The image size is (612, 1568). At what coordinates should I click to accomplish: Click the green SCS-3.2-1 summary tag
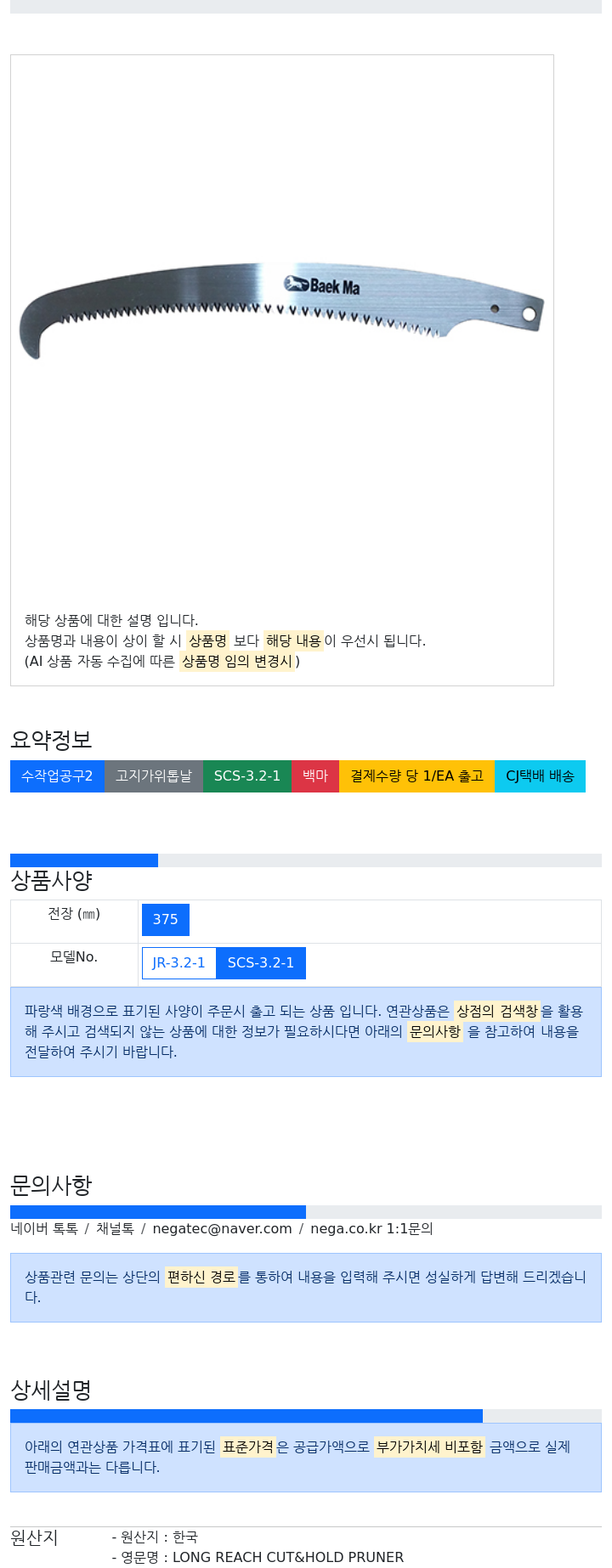(247, 776)
